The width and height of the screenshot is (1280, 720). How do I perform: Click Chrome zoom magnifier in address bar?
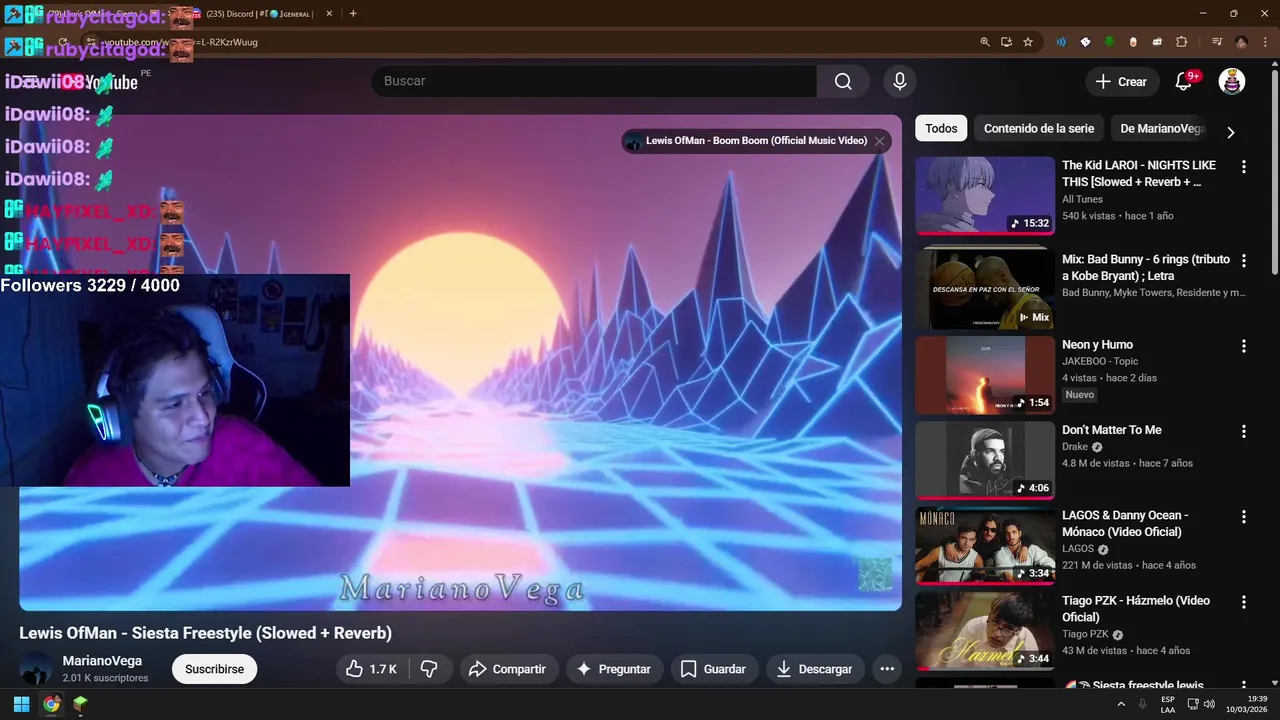985,42
